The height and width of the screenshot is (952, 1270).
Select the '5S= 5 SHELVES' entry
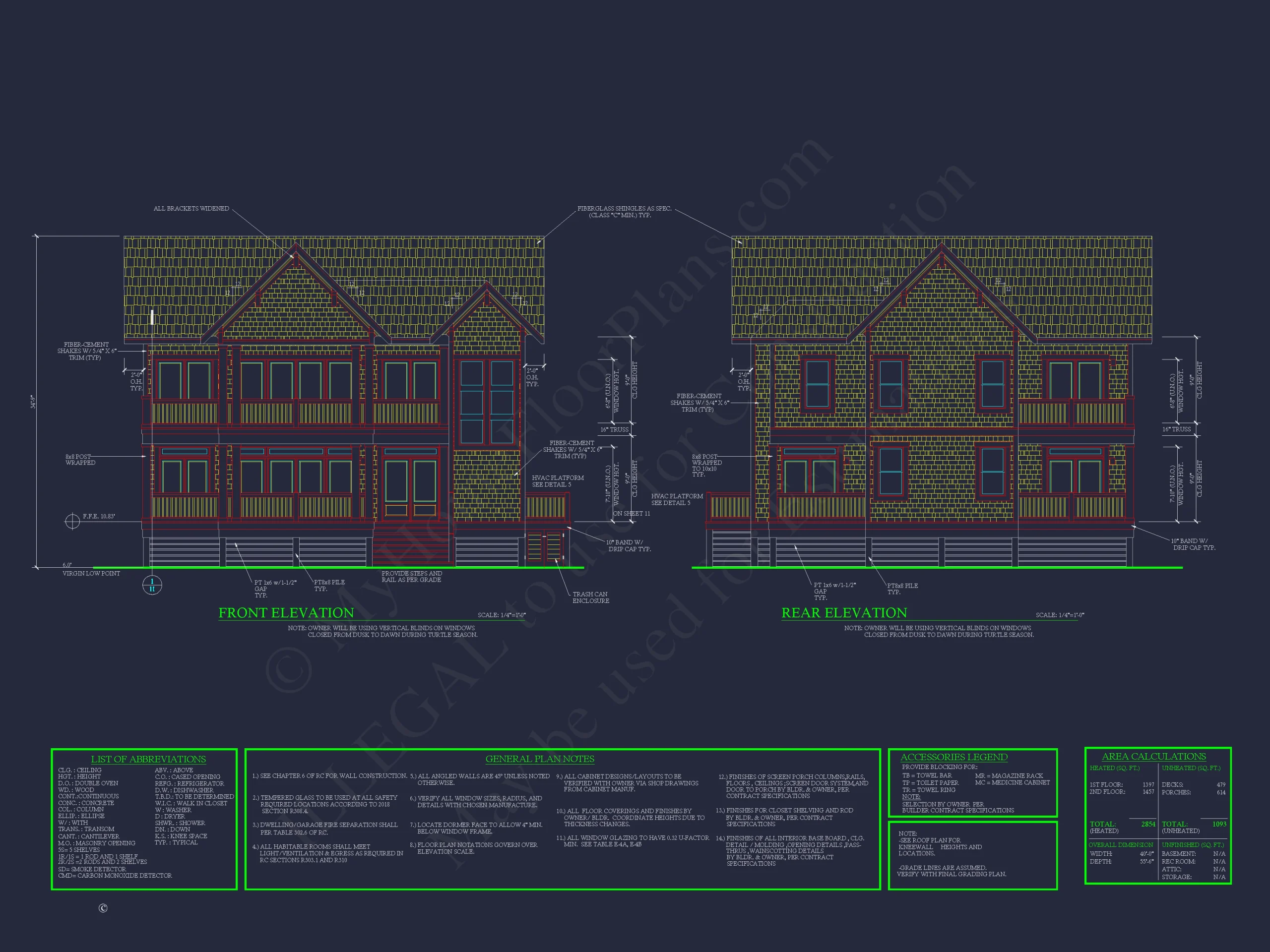(x=79, y=849)
